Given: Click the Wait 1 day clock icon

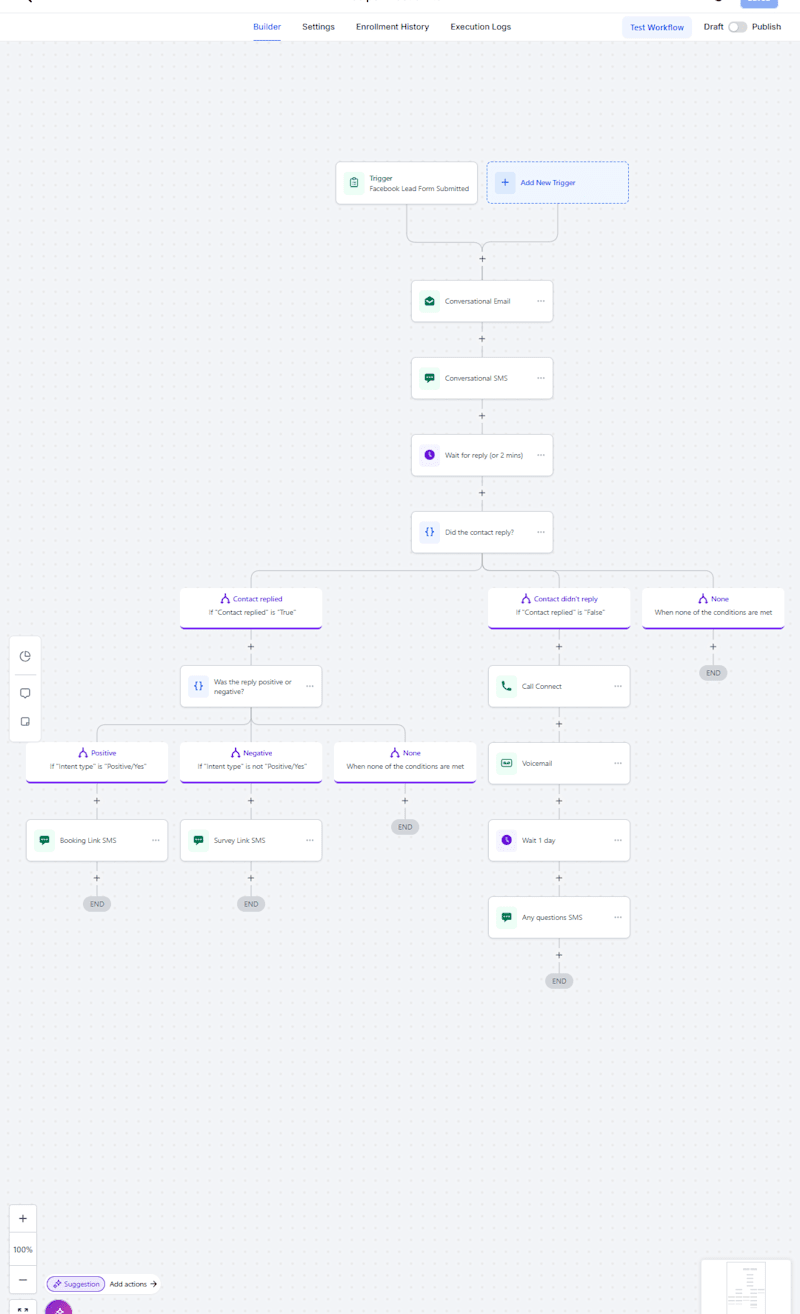Looking at the screenshot, I should [507, 840].
